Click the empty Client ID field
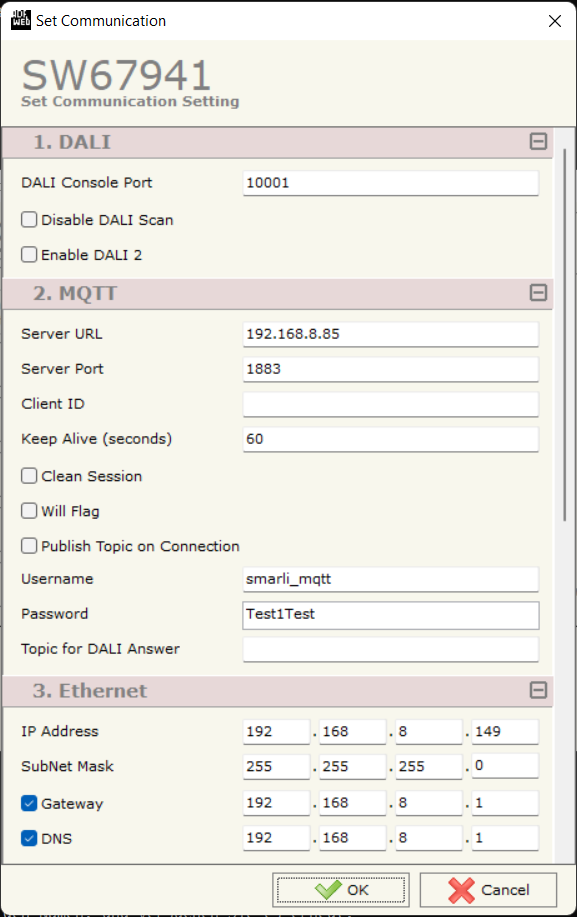 coord(390,404)
